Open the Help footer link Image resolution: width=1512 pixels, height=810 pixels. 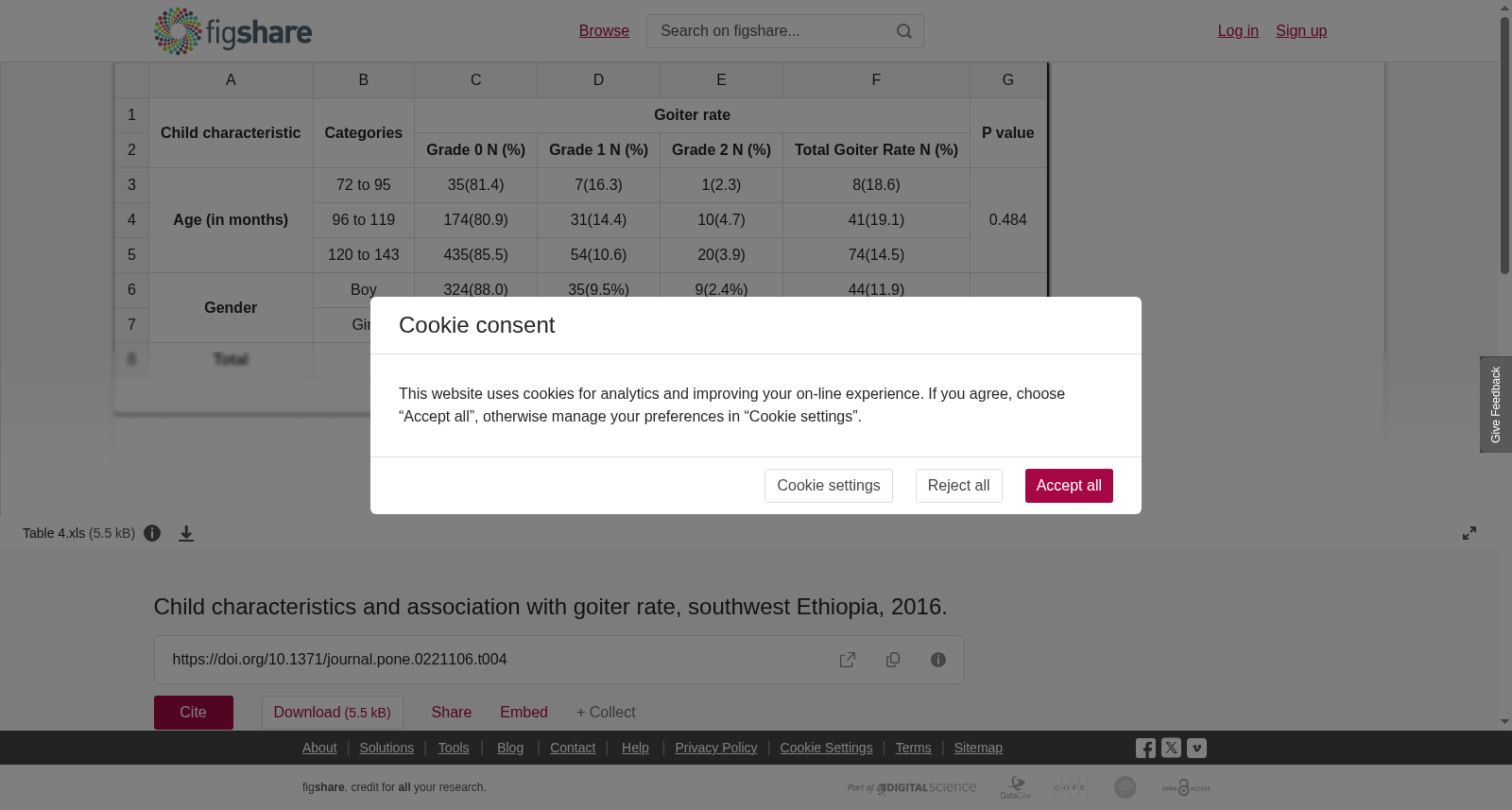(x=635, y=748)
